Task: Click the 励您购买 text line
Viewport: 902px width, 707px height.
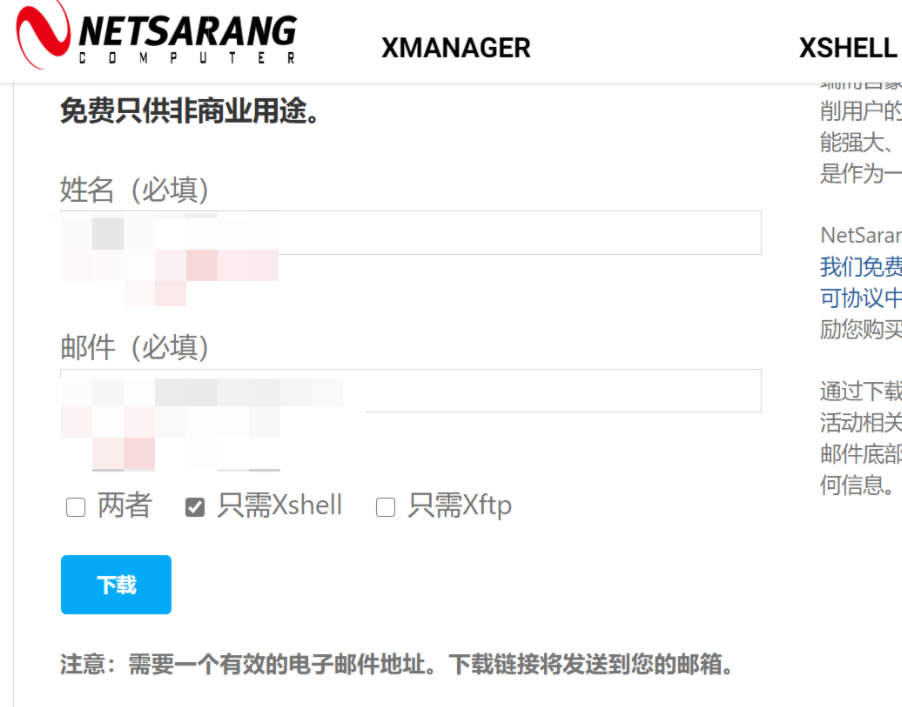Action: tap(861, 329)
